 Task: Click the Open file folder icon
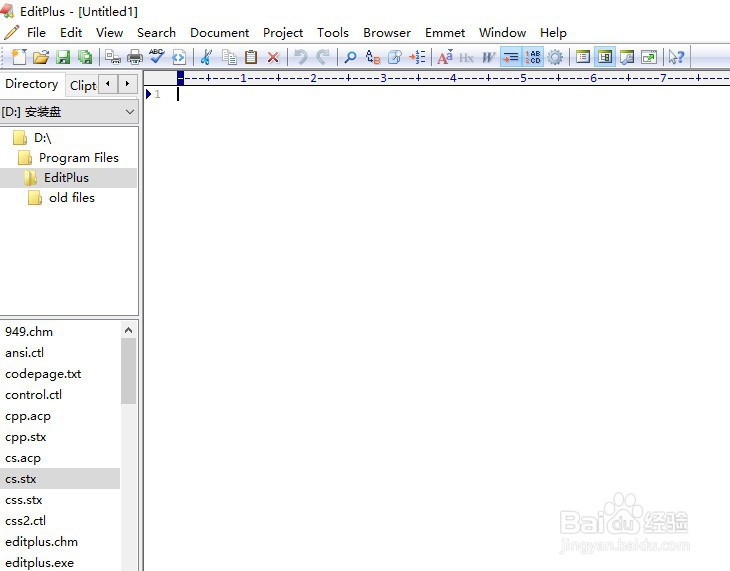pos(41,57)
